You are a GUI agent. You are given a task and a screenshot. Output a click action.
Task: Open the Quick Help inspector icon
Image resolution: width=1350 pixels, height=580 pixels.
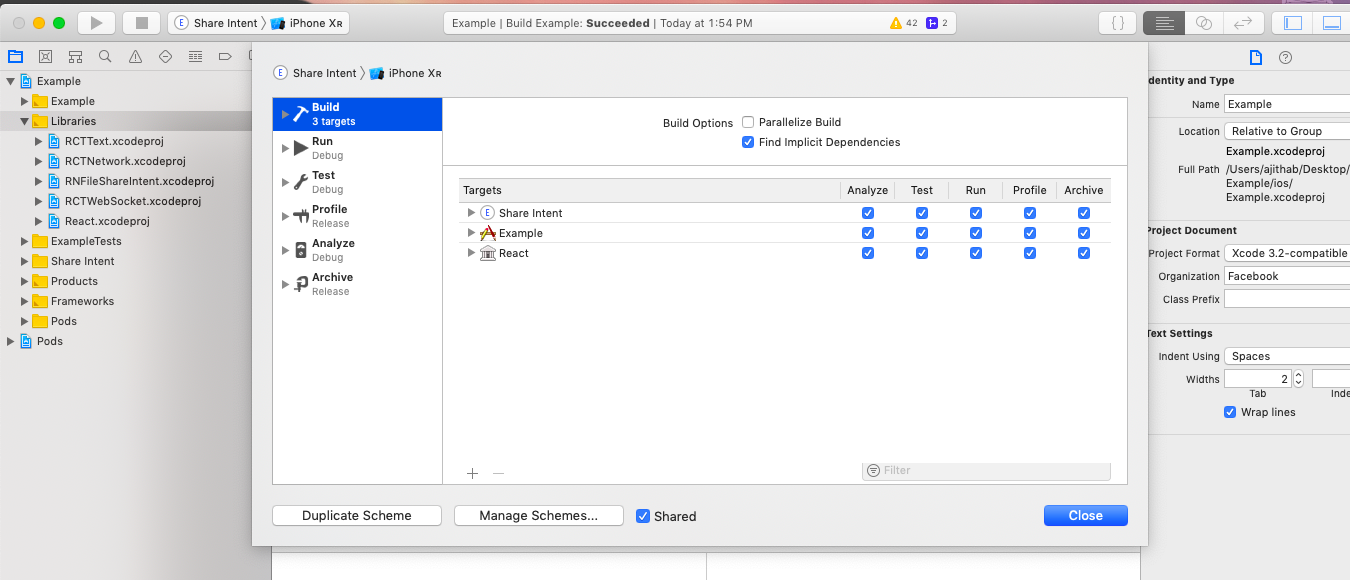(x=1285, y=57)
